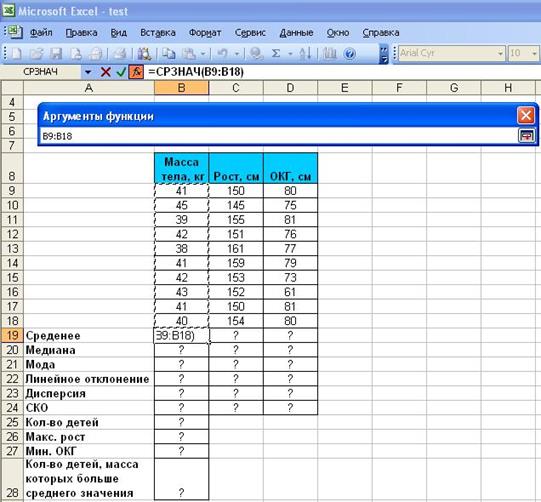This screenshot has height=502, width=541.
Task: Select column D header
Action: click(290, 88)
